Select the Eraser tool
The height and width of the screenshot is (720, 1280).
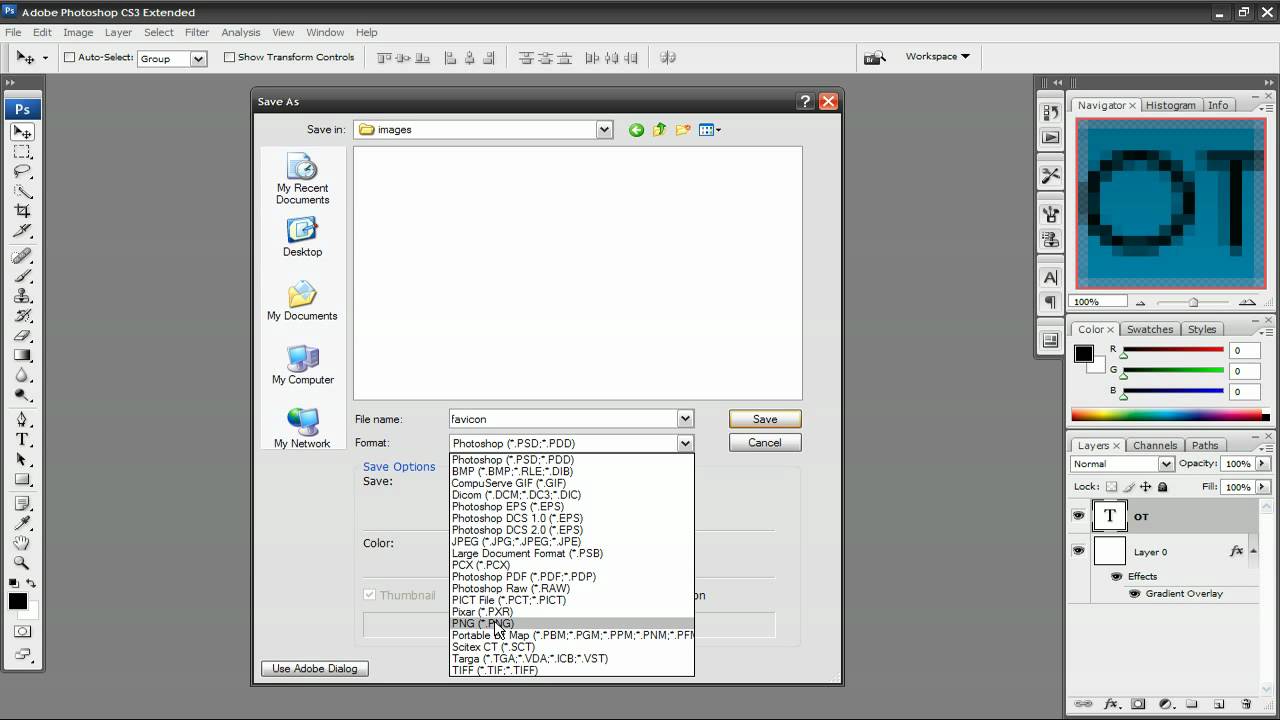coord(22,336)
